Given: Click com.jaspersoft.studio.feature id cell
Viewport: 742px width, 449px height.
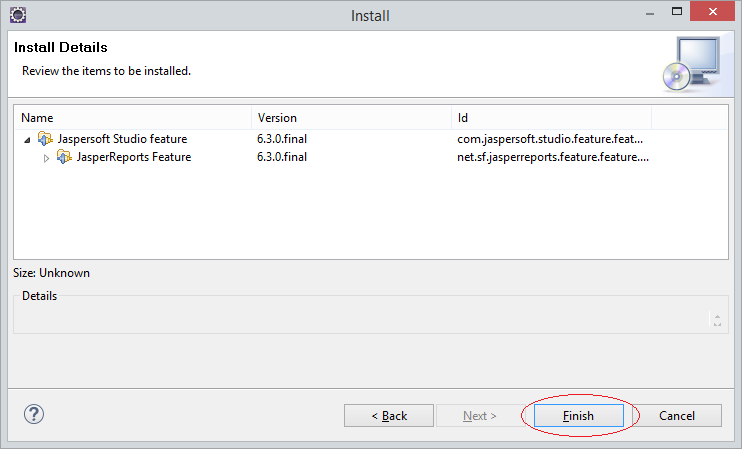Looking at the screenshot, I should (x=550, y=139).
